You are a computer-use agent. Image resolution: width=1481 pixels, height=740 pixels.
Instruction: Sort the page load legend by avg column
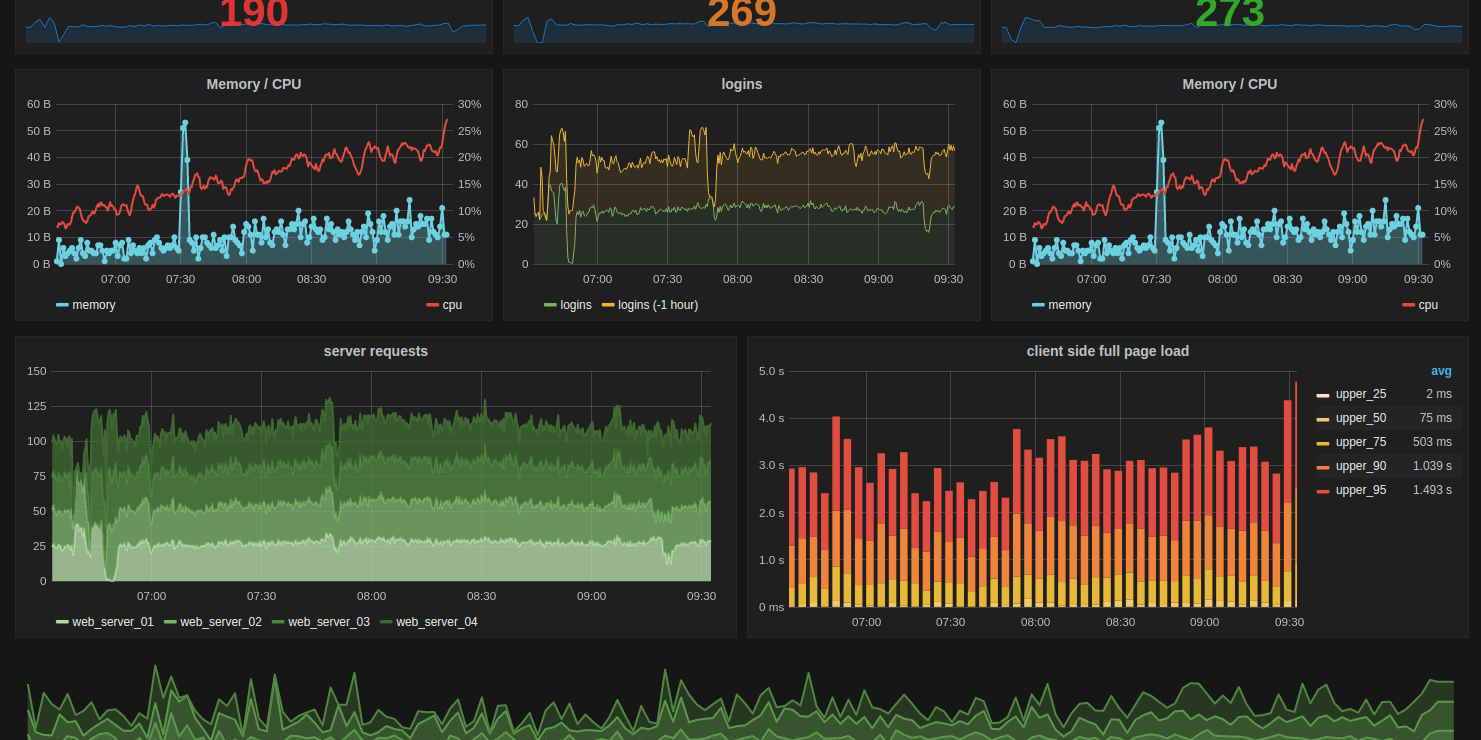1441,371
